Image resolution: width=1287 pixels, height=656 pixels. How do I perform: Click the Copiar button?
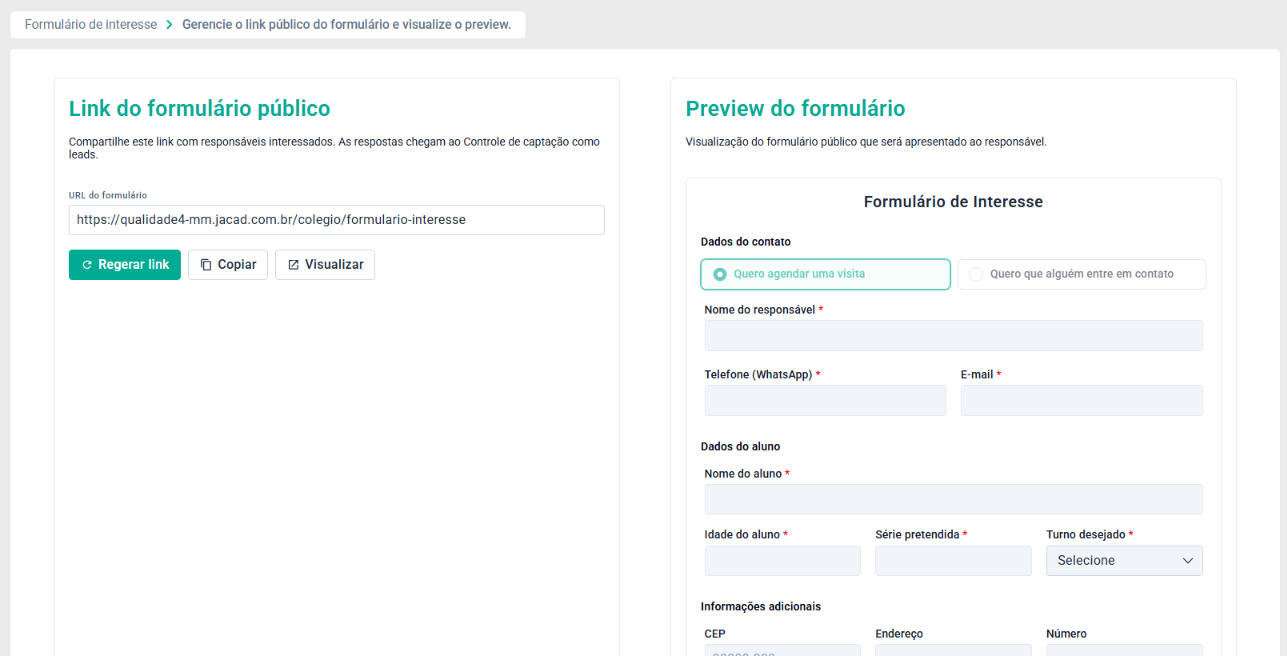coord(228,265)
